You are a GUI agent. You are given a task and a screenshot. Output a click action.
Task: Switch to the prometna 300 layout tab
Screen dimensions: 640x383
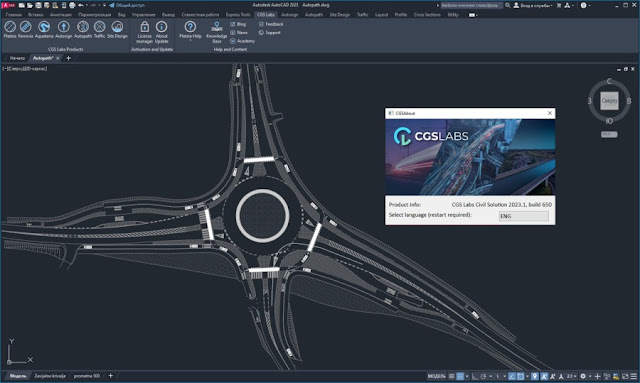pyautogui.click(x=87, y=376)
